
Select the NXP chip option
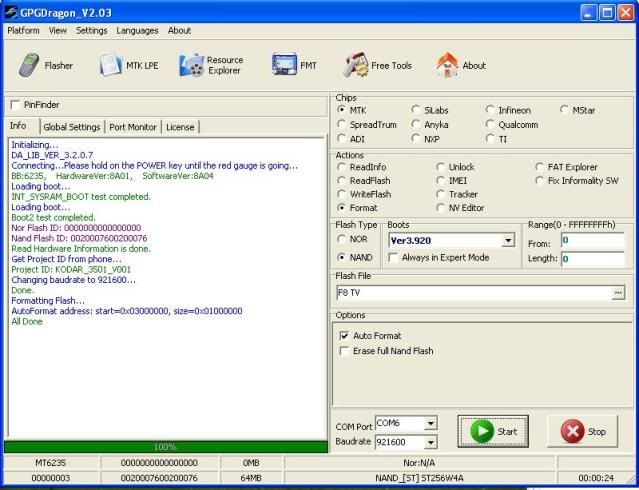pos(416,139)
